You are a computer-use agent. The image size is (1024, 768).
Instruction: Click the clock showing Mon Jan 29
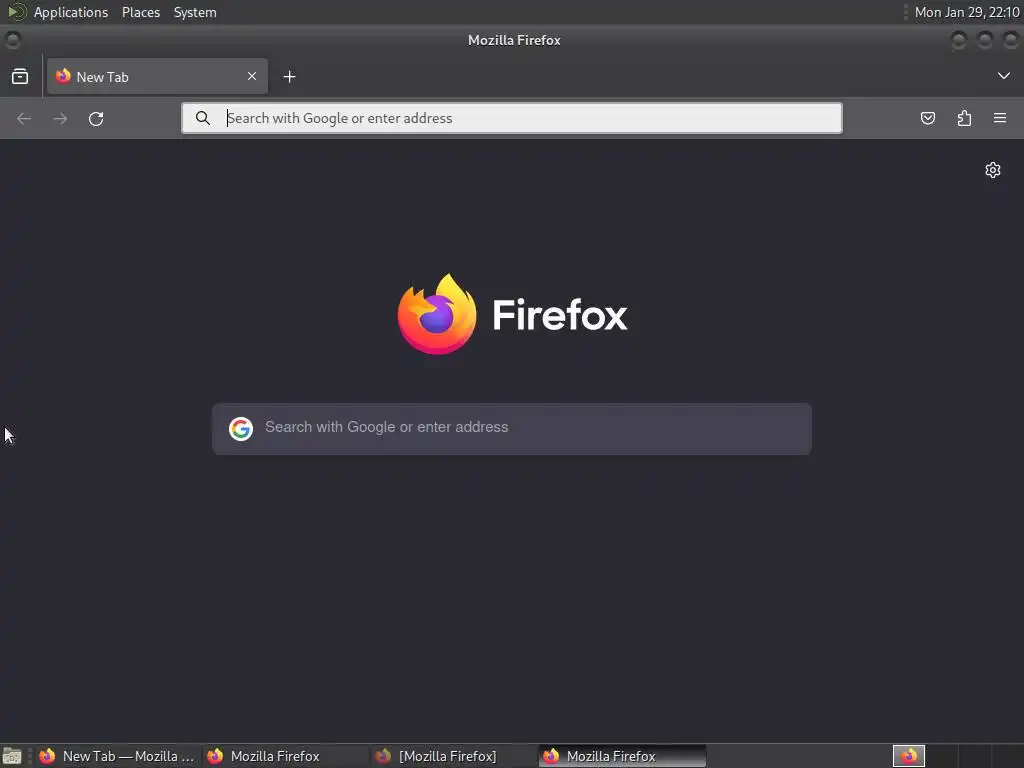[x=967, y=12]
